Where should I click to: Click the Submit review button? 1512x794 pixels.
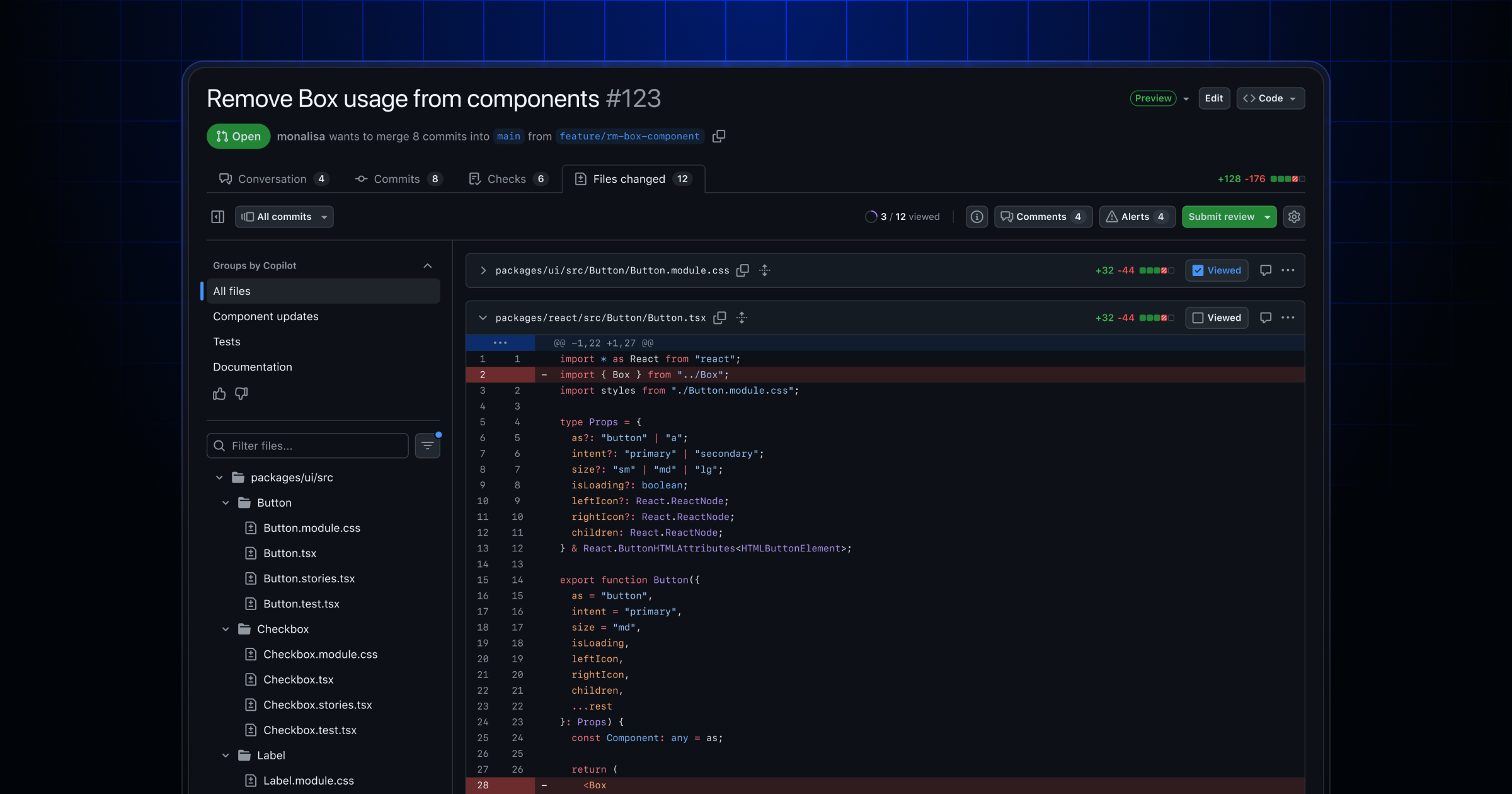(1223, 217)
